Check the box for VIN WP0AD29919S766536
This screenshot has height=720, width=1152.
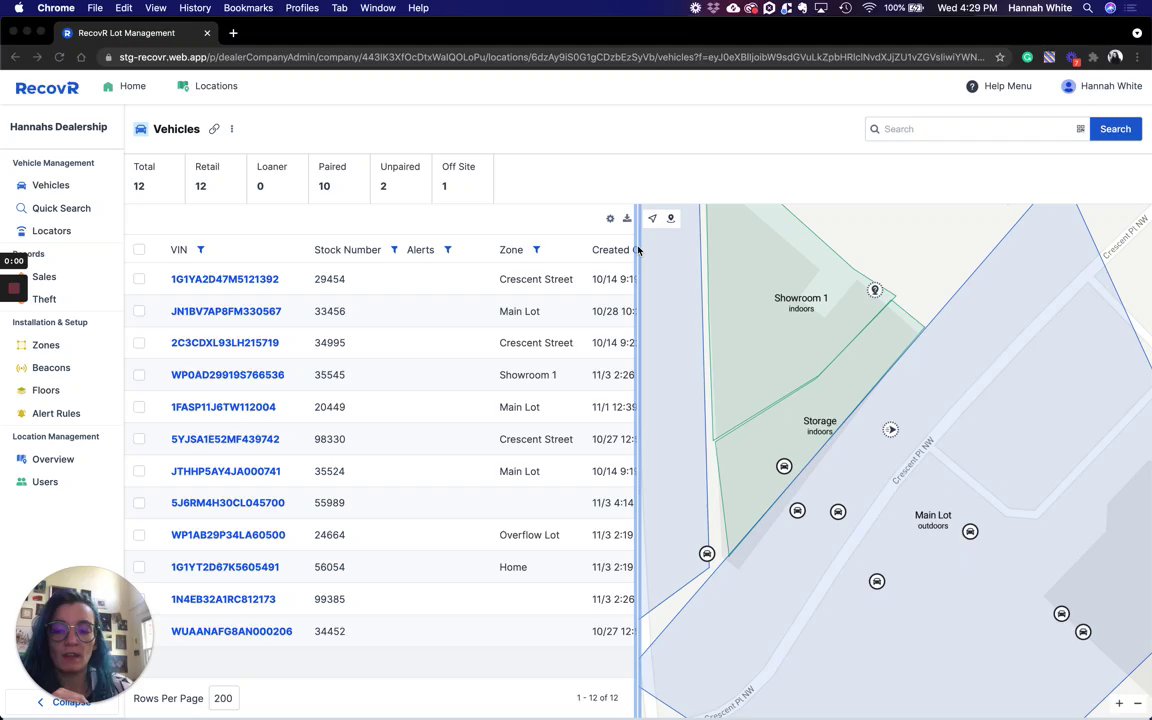[139, 375]
